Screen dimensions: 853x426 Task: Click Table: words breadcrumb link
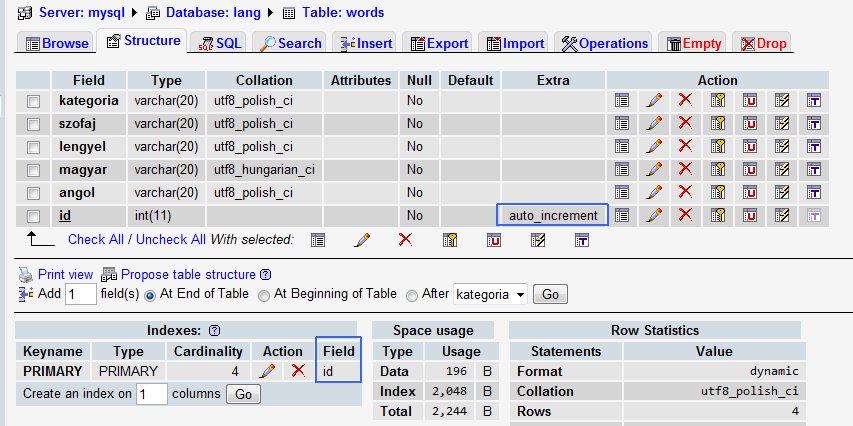click(343, 13)
